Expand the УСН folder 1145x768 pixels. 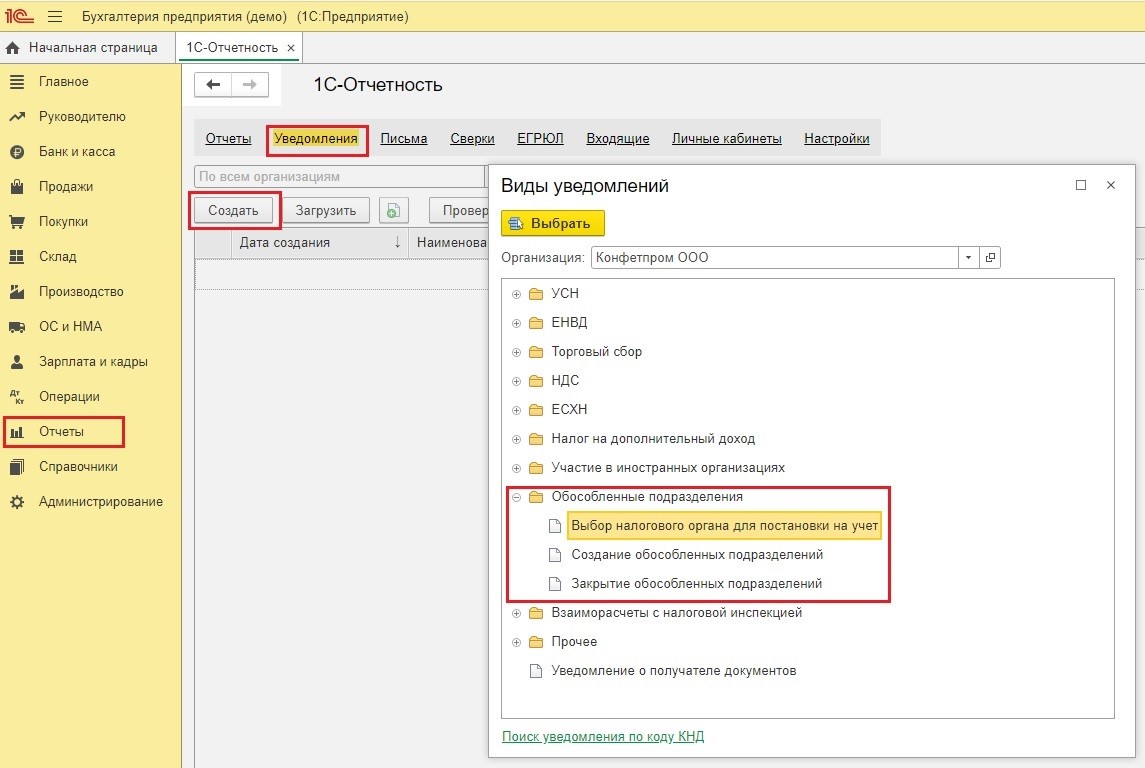coord(517,294)
